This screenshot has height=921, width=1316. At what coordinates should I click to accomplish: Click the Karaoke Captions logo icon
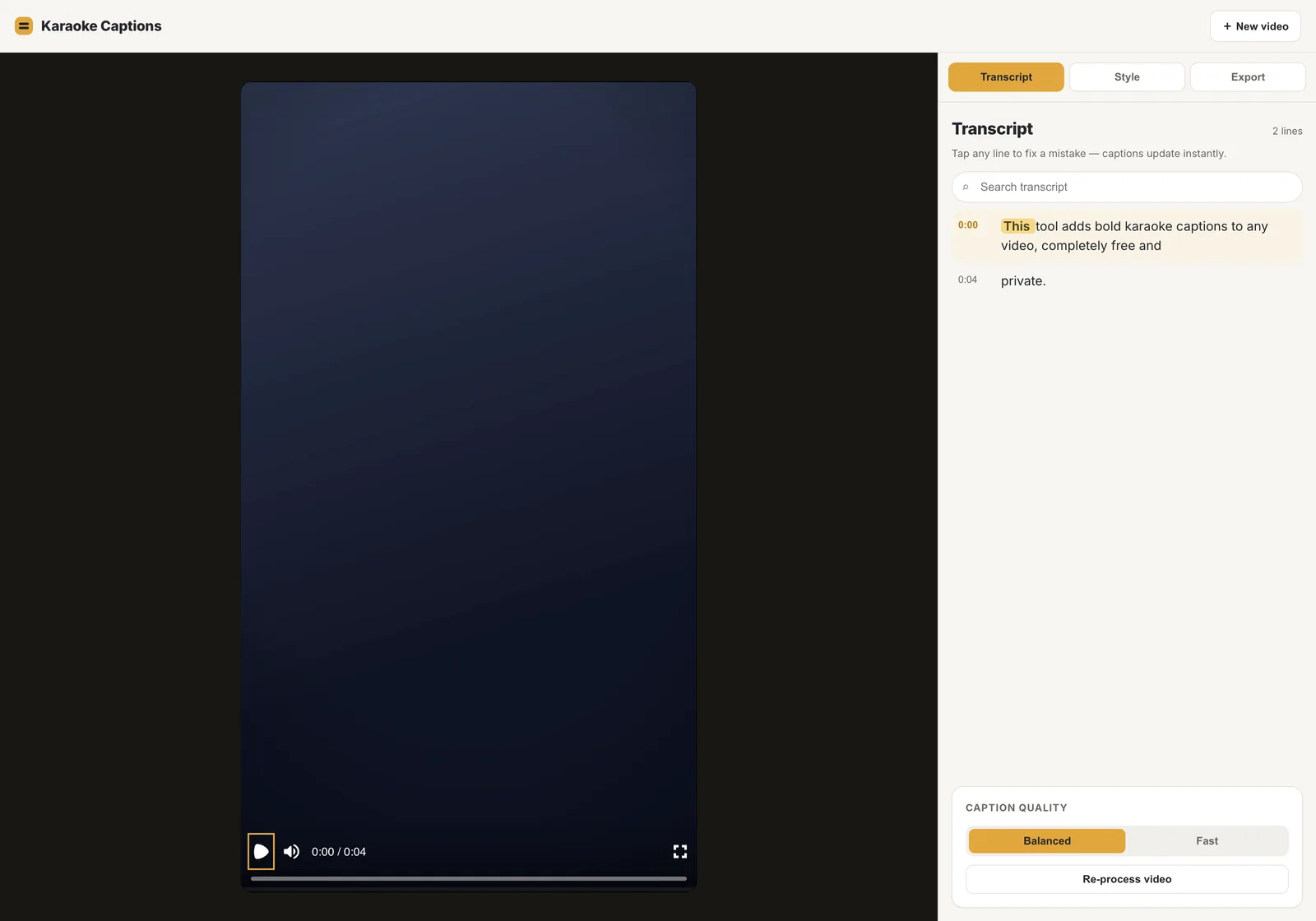[24, 25]
